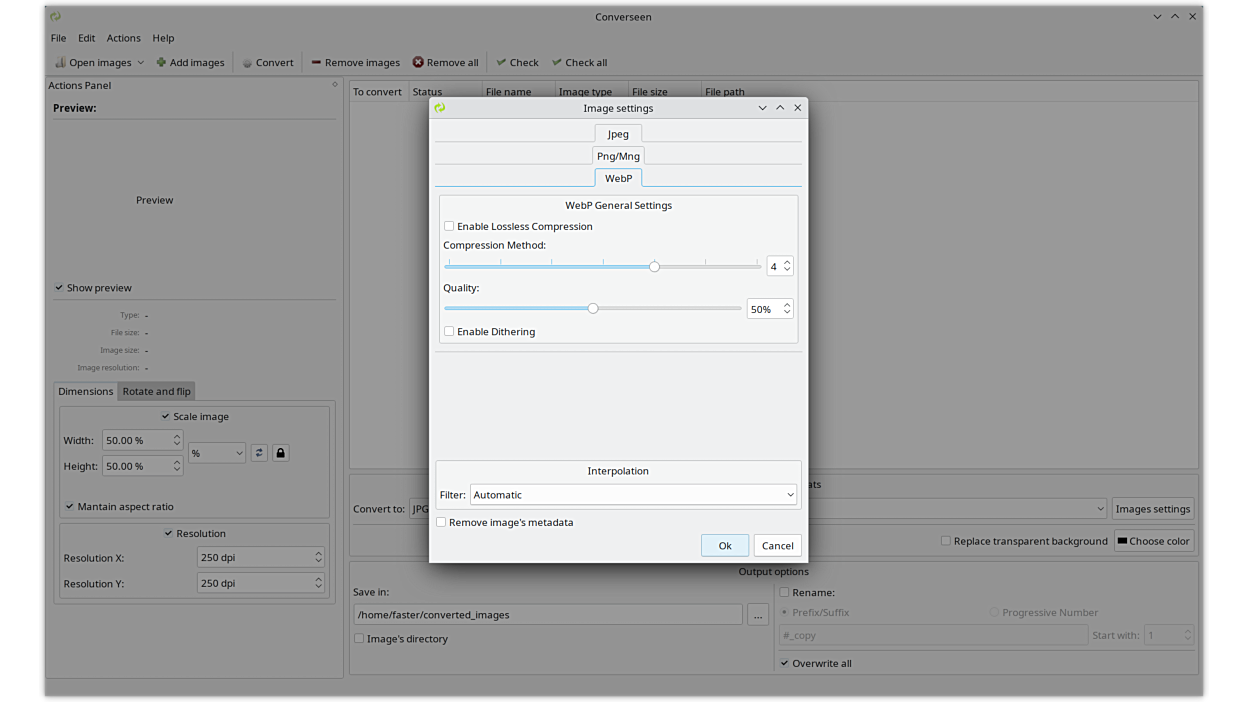Select the Png/Mng tab
Screen dimensions: 1248x702
pos(618,156)
